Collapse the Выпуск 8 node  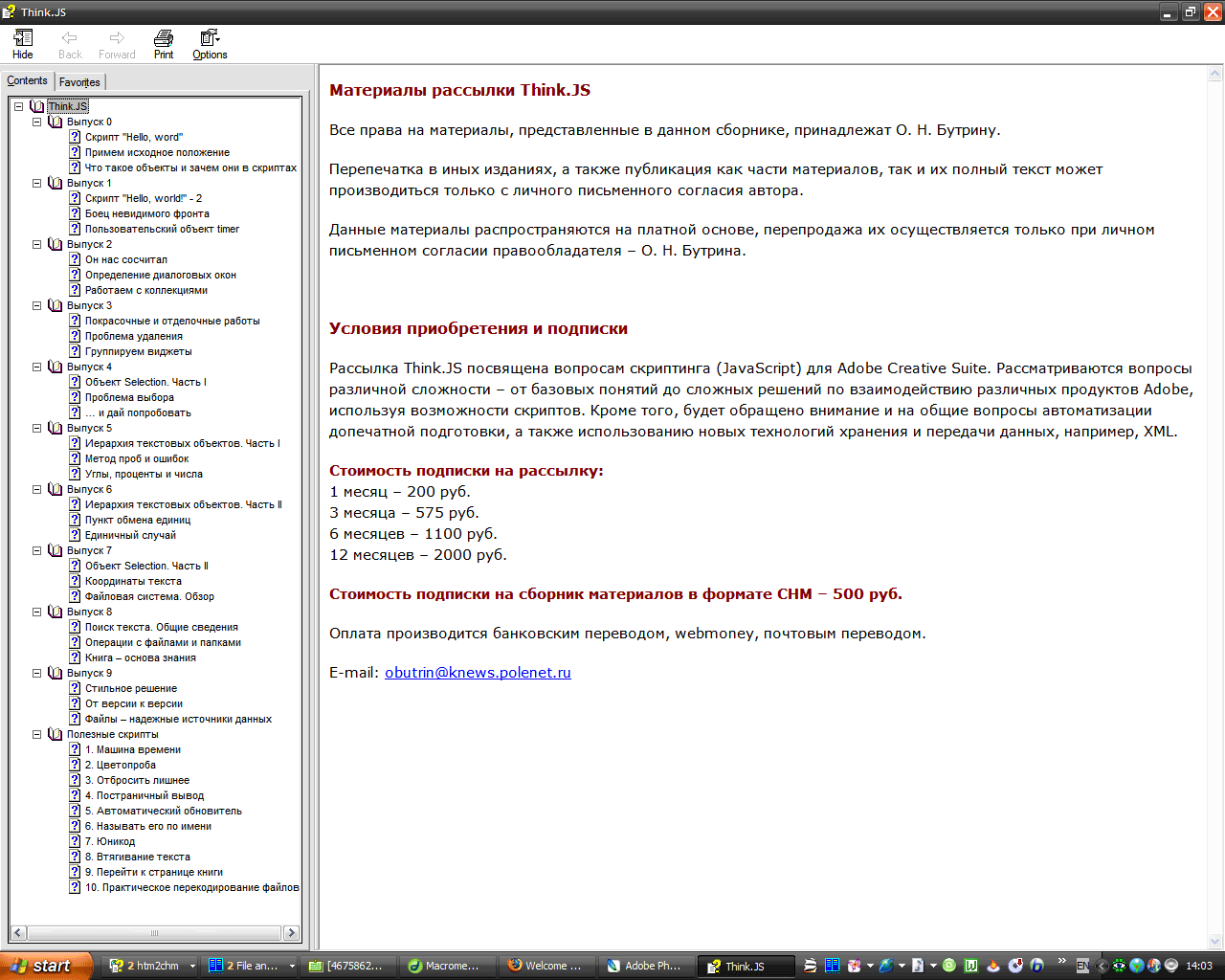(x=37, y=612)
